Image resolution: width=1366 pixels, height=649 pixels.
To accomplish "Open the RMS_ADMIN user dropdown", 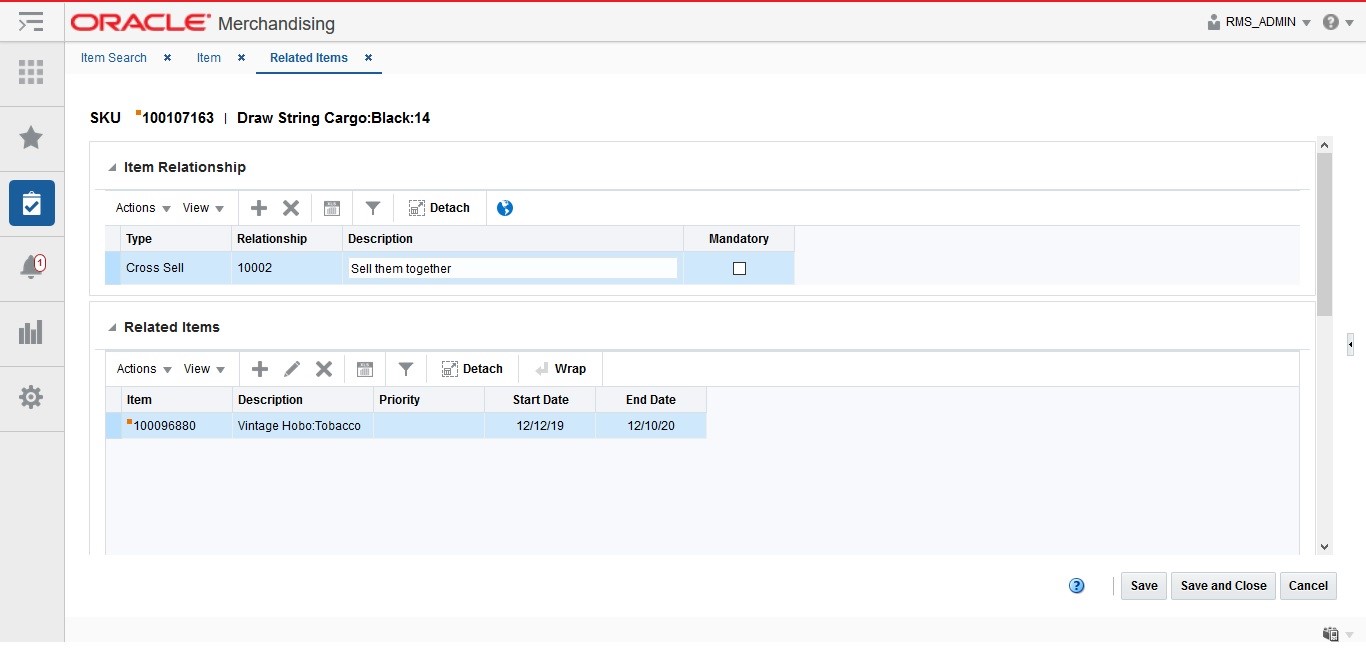I will tap(1259, 22).
